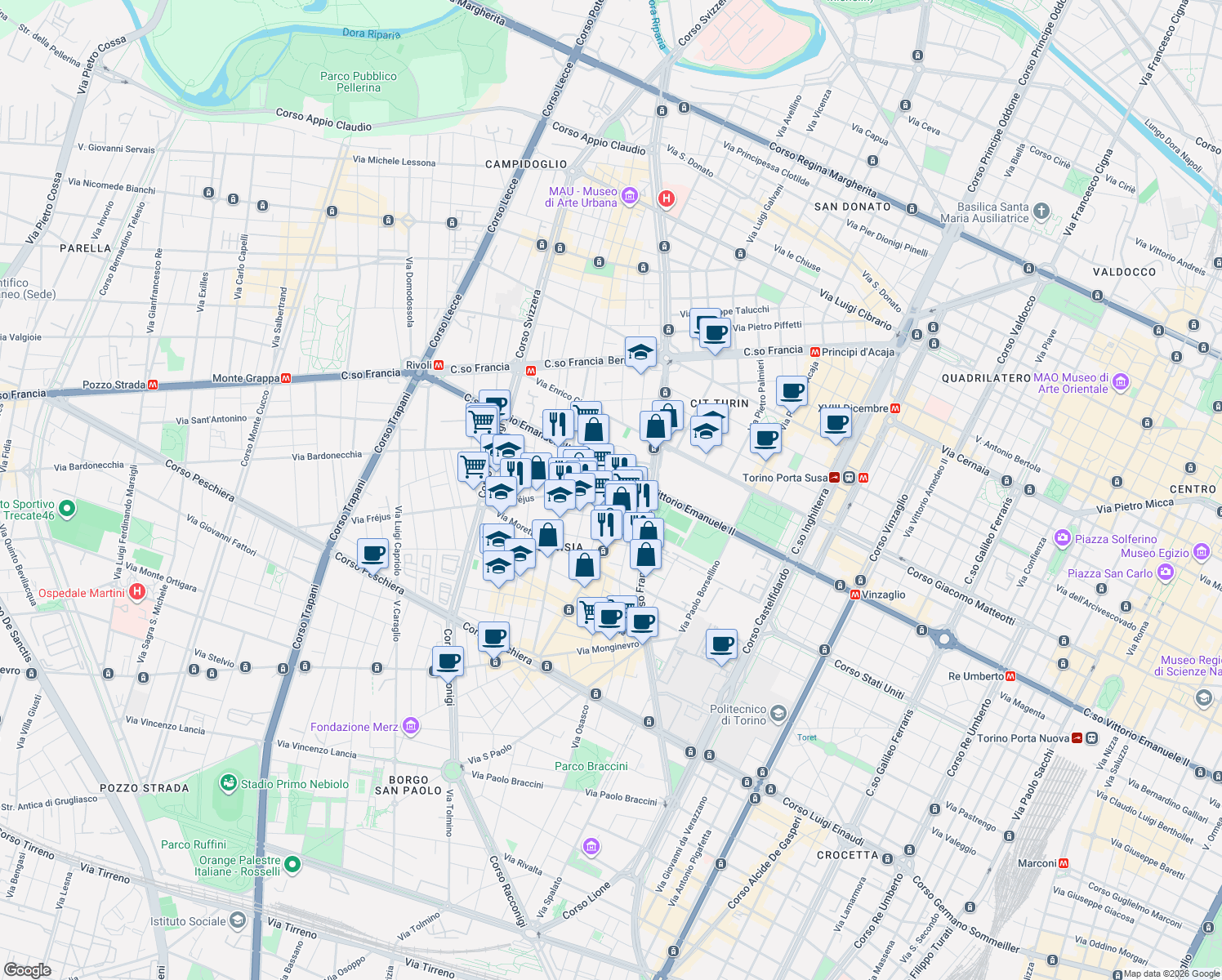1222x980 pixels.
Task: Open the MAO Museo di Arte Orientale pin
Action: coord(1121,381)
